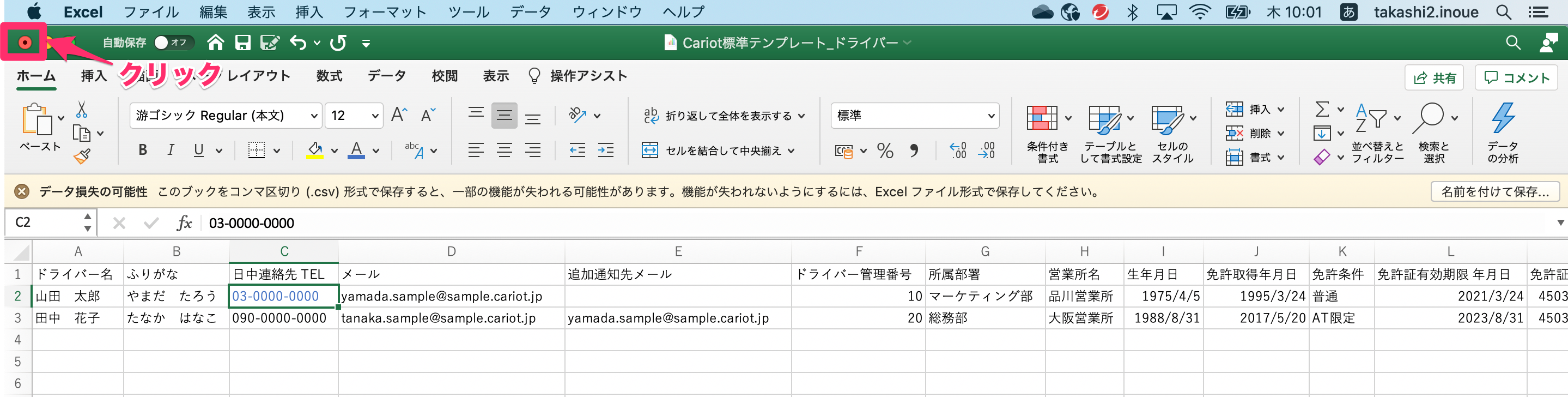Click the Increase font size icon
Image resolution: width=1568 pixels, height=397 pixels.
tap(399, 115)
